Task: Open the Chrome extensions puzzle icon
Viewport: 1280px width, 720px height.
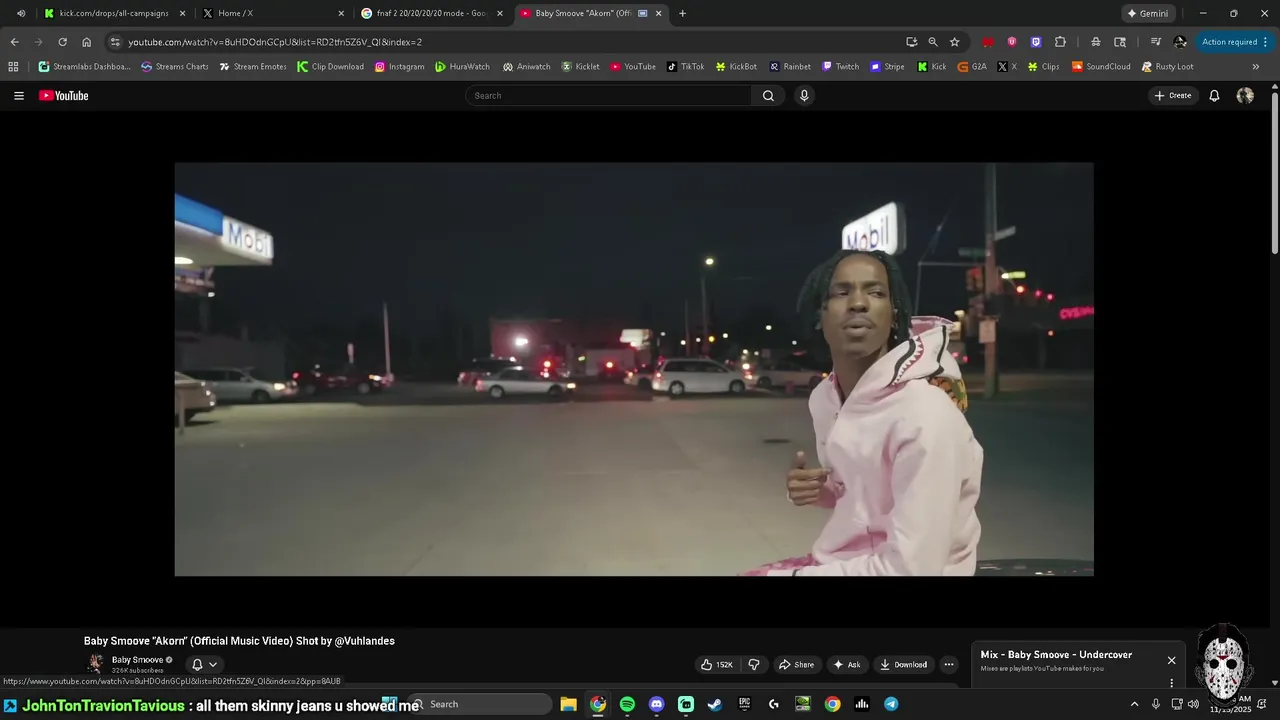Action: click(1060, 42)
